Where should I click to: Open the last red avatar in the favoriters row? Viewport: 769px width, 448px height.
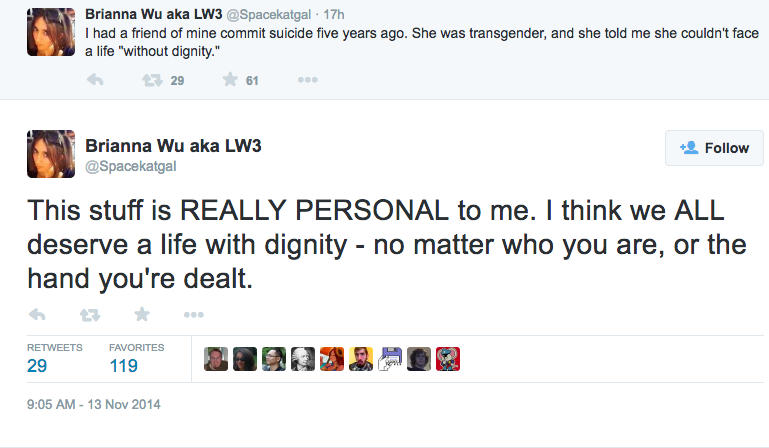[x=448, y=359]
